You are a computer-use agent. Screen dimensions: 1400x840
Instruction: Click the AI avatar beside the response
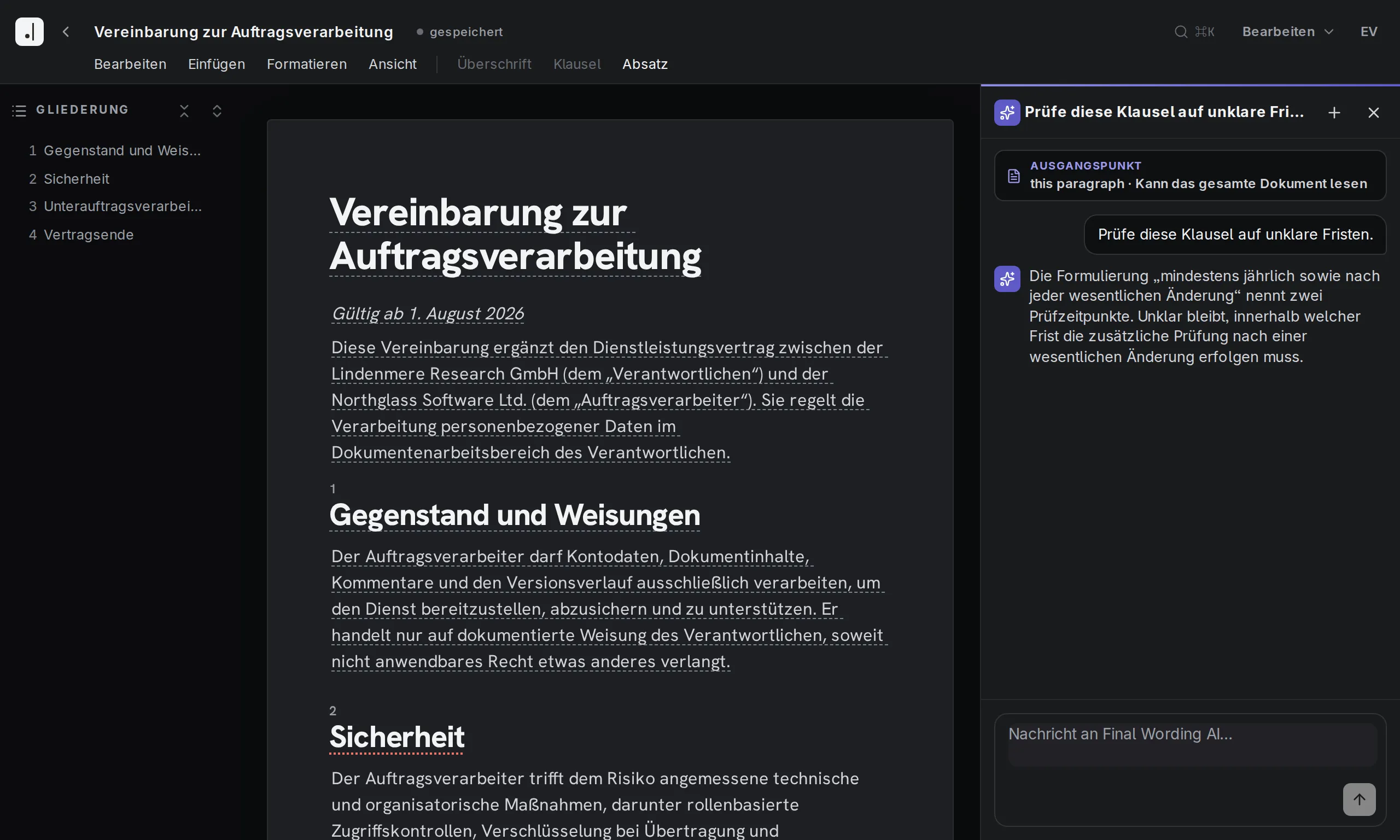[1007, 278]
